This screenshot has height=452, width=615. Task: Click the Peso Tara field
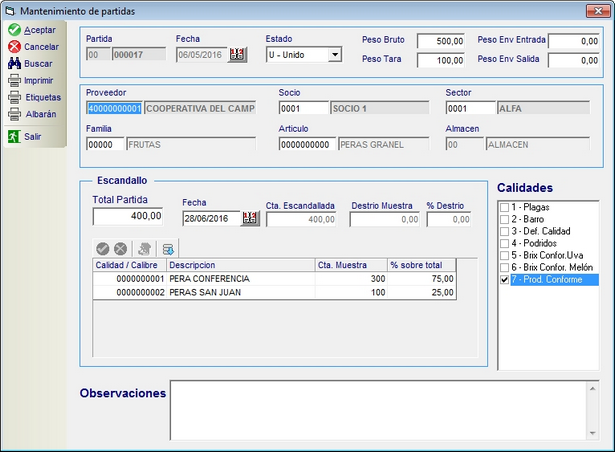click(x=441, y=60)
